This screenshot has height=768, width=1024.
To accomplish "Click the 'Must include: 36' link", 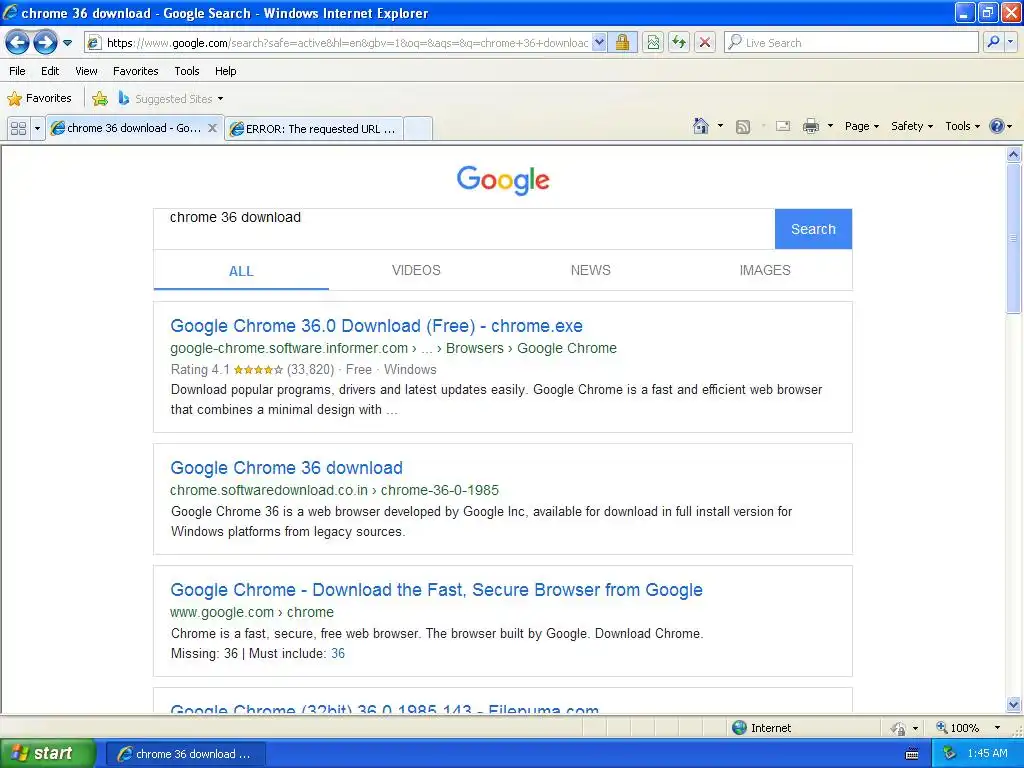I will coord(338,654).
